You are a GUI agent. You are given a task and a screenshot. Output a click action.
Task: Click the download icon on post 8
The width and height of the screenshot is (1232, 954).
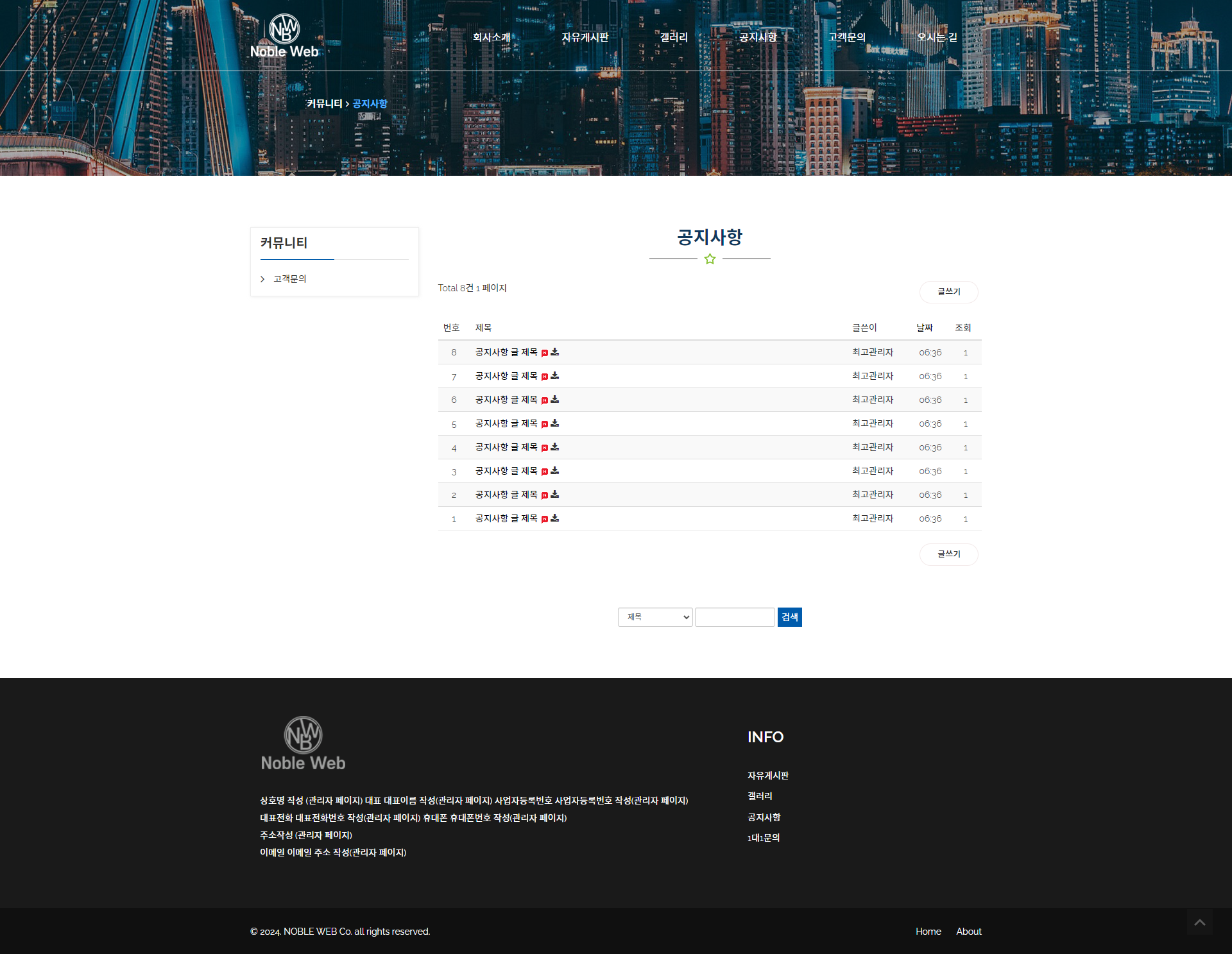click(555, 352)
